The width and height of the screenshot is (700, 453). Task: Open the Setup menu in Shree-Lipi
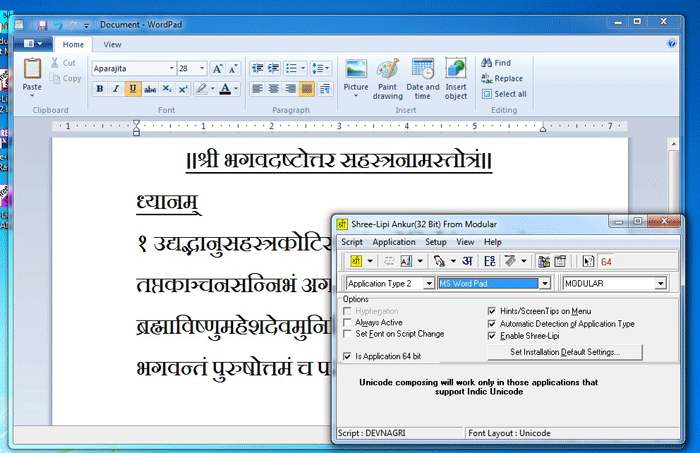(x=436, y=242)
